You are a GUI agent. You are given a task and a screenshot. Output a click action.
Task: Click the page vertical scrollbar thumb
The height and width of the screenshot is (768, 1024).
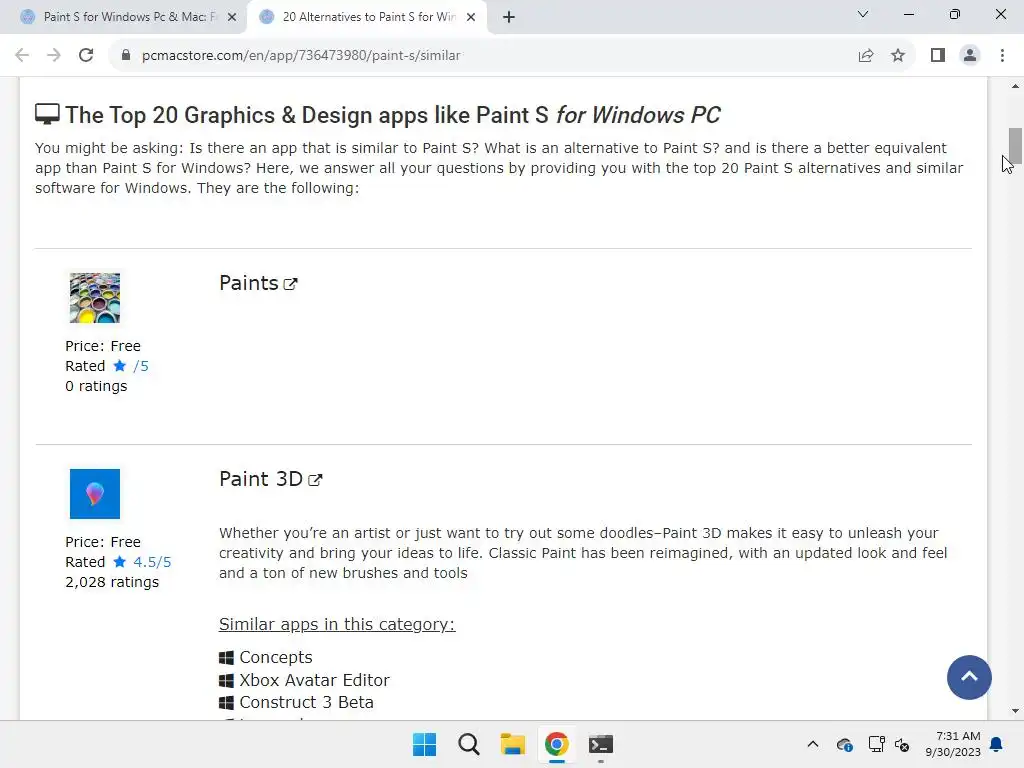[x=1015, y=146]
